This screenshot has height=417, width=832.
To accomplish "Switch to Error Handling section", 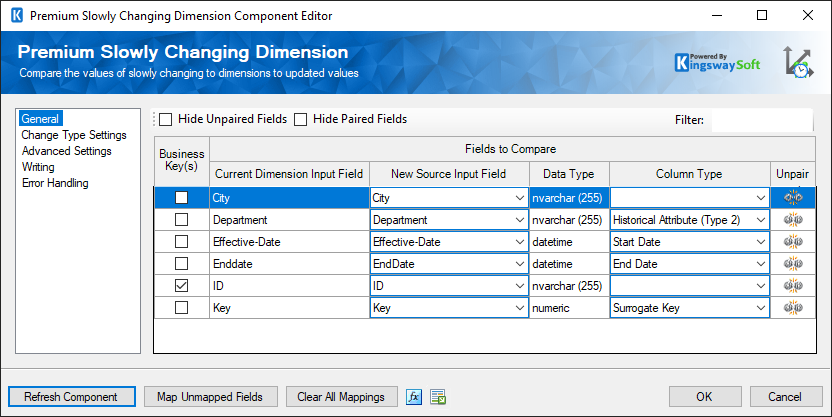I will [55, 183].
